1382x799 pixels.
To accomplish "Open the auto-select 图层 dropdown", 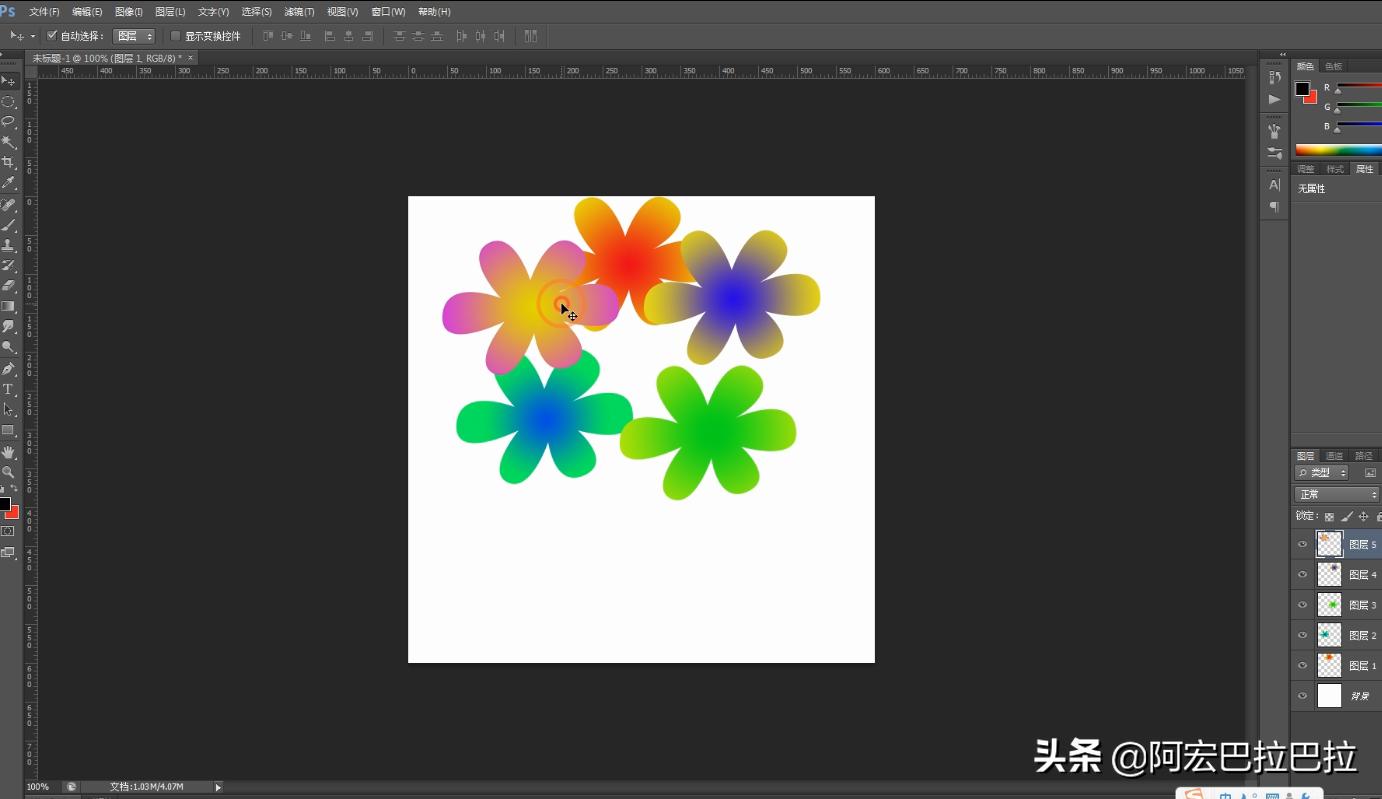I will tap(135, 35).
